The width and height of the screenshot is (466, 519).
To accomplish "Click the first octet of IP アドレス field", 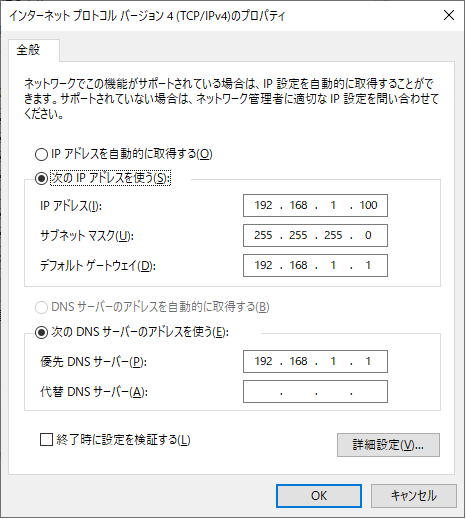I will [x=263, y=205].
